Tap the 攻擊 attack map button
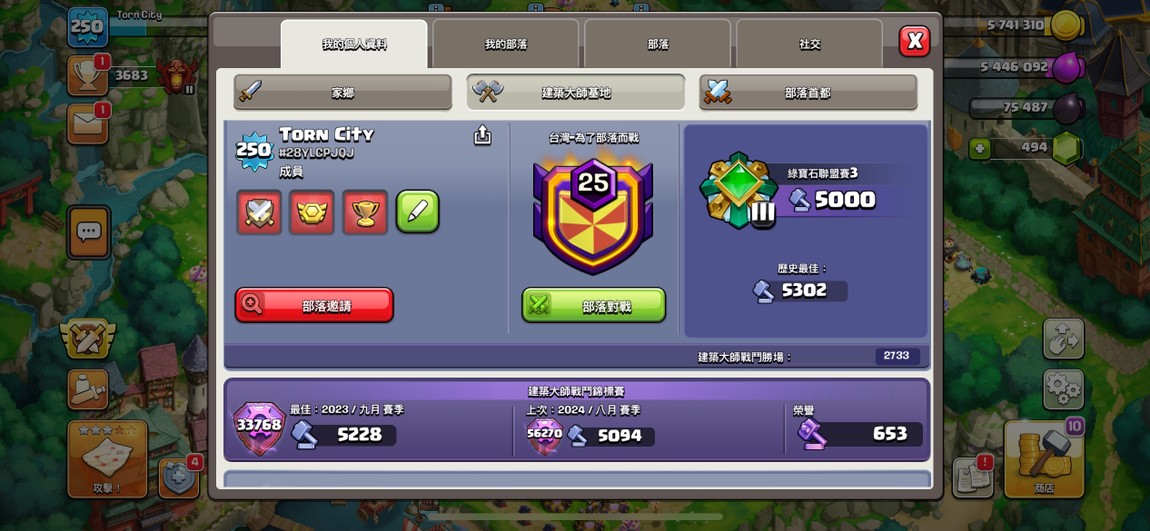The image size is (1150, 531). click(107, 459)
